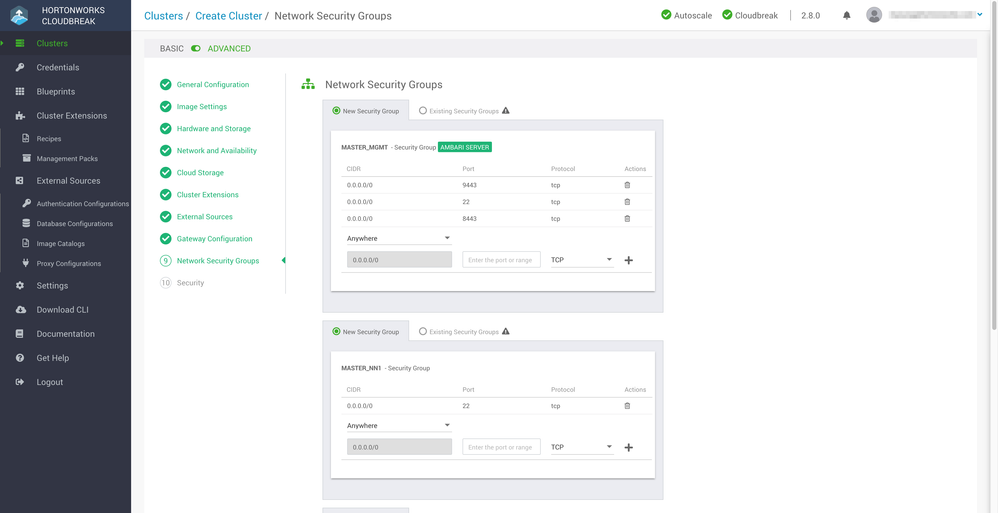Click the Network Security Groups heading icon
998x513 pixels.
pos(308,84)
